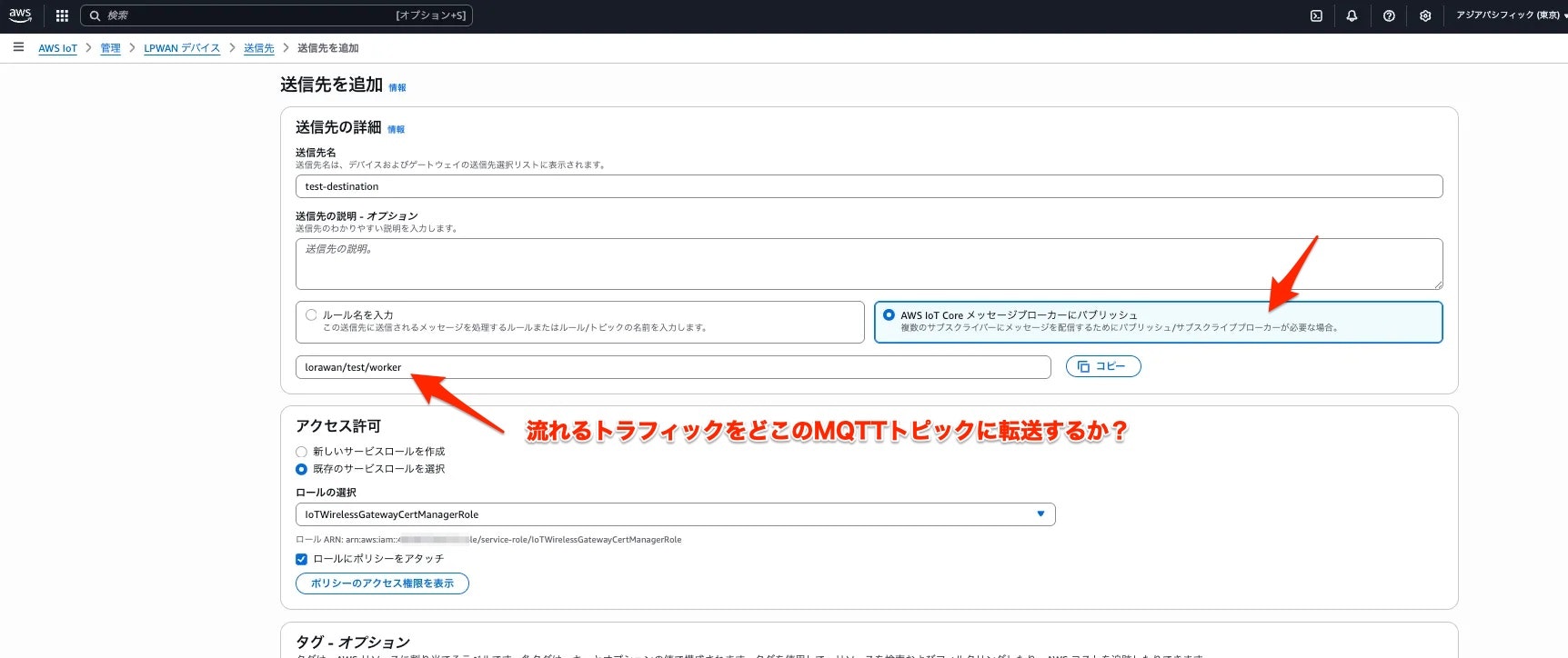Click ポリシーのアクセス権限を表示 button
The height and width of the screenshot is (658, 1568).
pyautogui.click(x=382, y=583)
